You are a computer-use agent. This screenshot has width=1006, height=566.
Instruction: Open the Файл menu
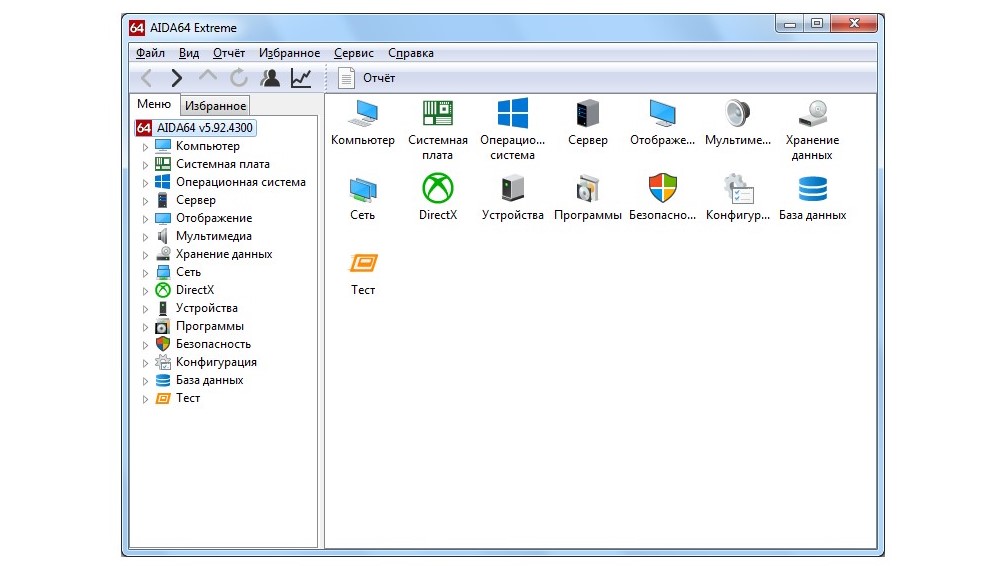(x=150, y=53)
